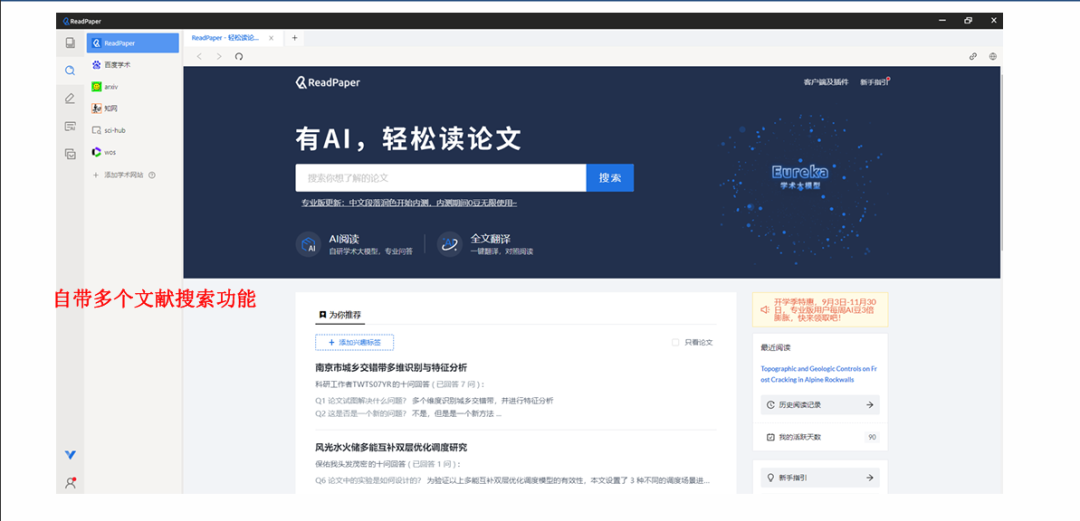The image size is (1080, 521).
Task: Open Topographic and Geologic Controls recent paper
Action: [x=818, y=374]
